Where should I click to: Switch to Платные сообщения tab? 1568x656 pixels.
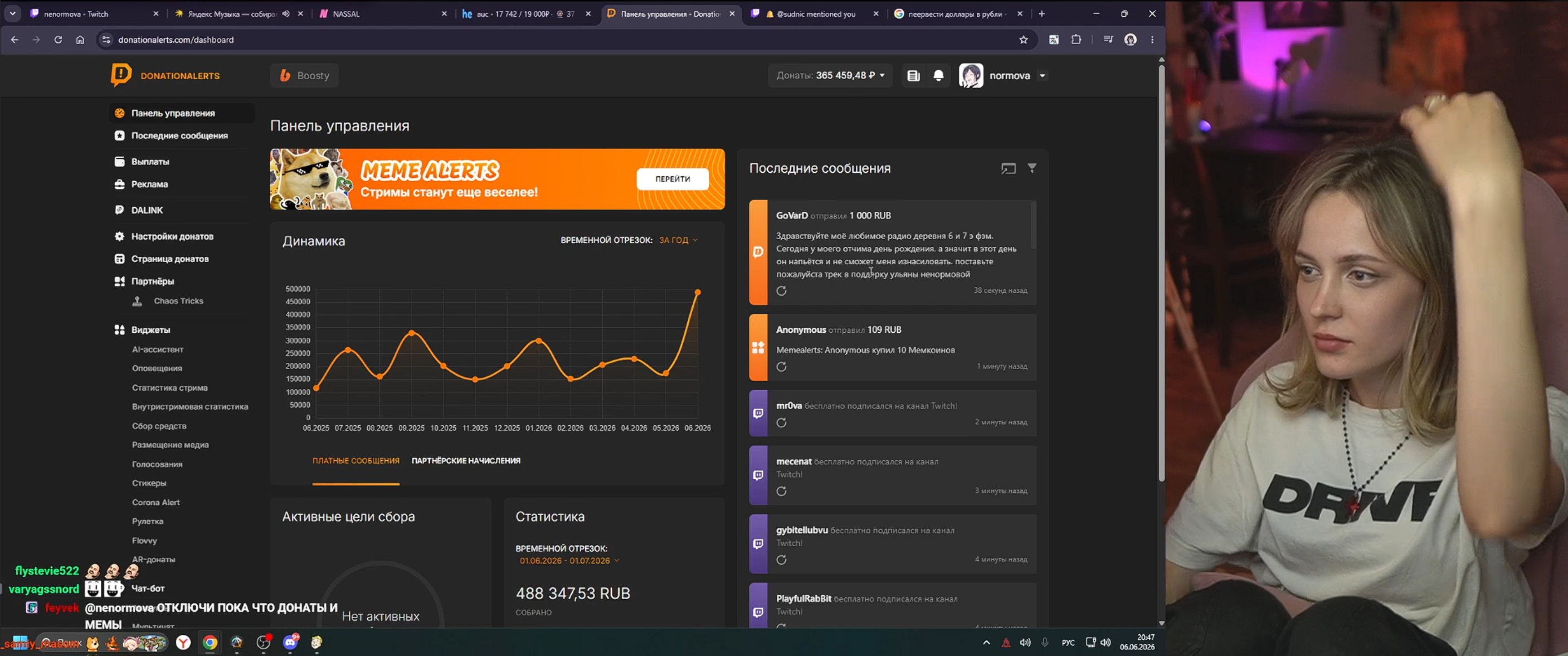[x=356, y=461]
